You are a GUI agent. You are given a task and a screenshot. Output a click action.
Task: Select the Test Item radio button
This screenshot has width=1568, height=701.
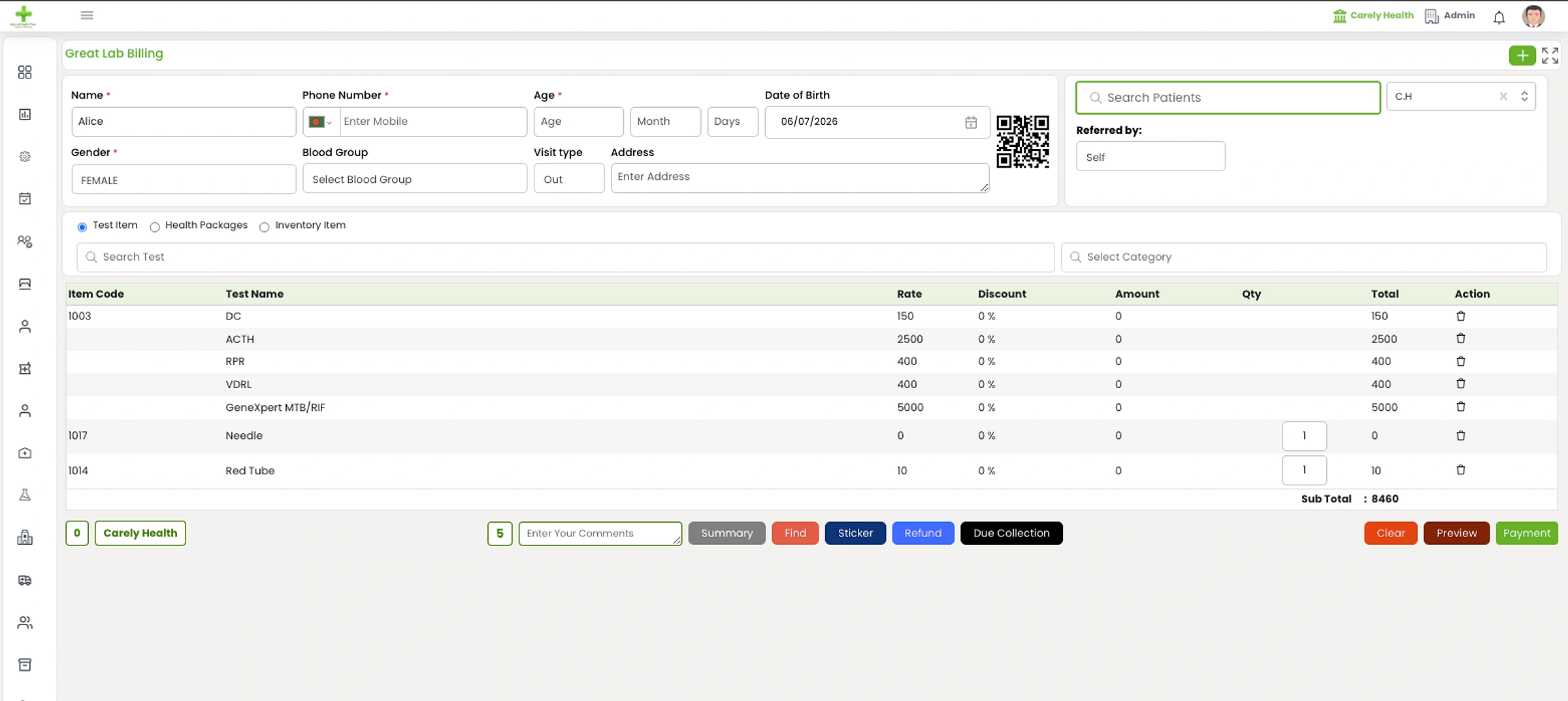pyautogui.click(x=82, y=227)
